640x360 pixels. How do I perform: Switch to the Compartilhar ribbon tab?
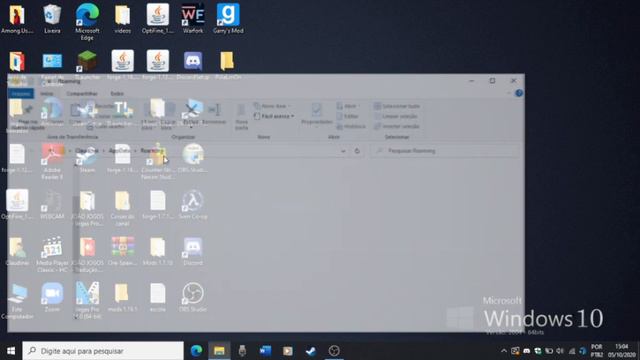(x=82, y=93)
